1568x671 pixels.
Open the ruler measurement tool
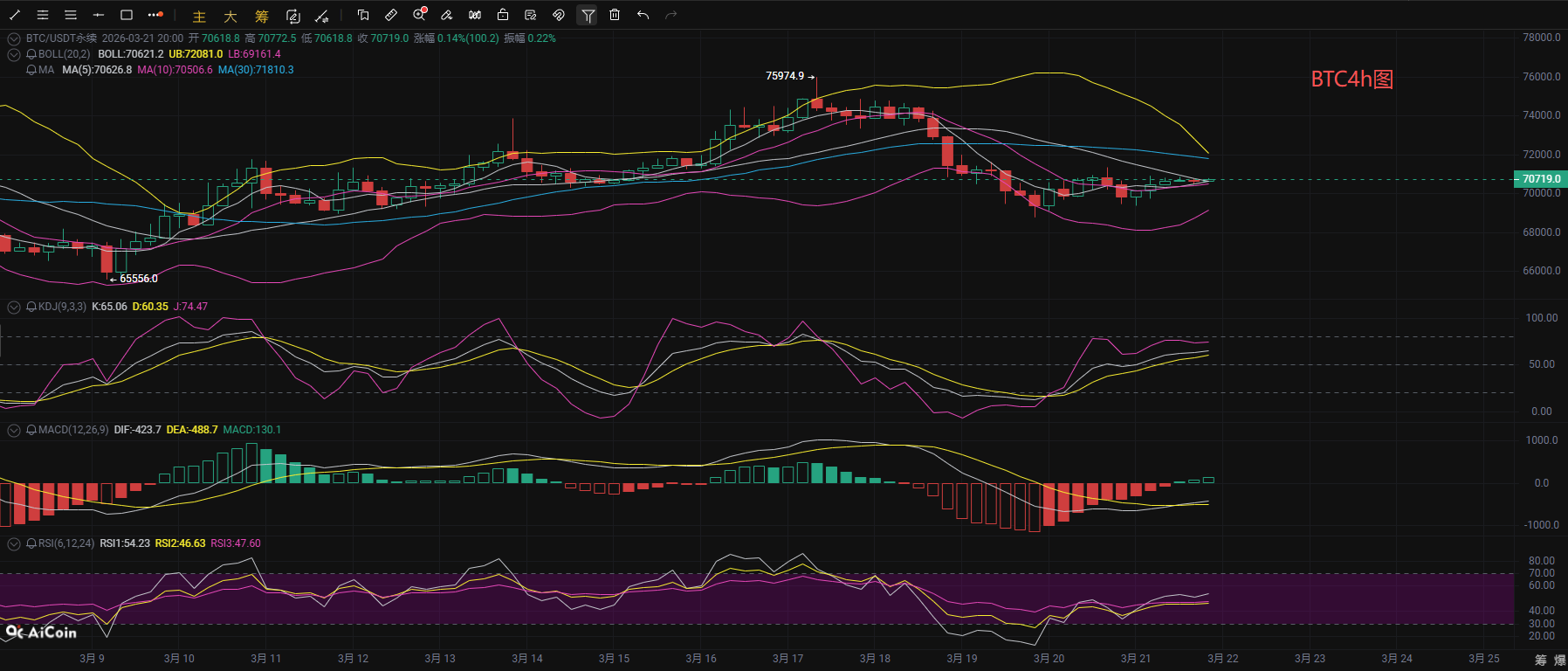(391, 15)
